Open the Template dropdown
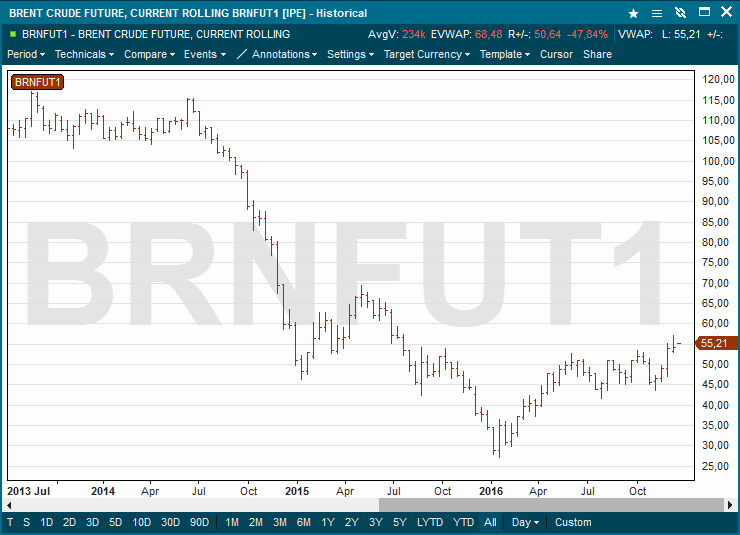740x535 pixels. pos(505,54)
